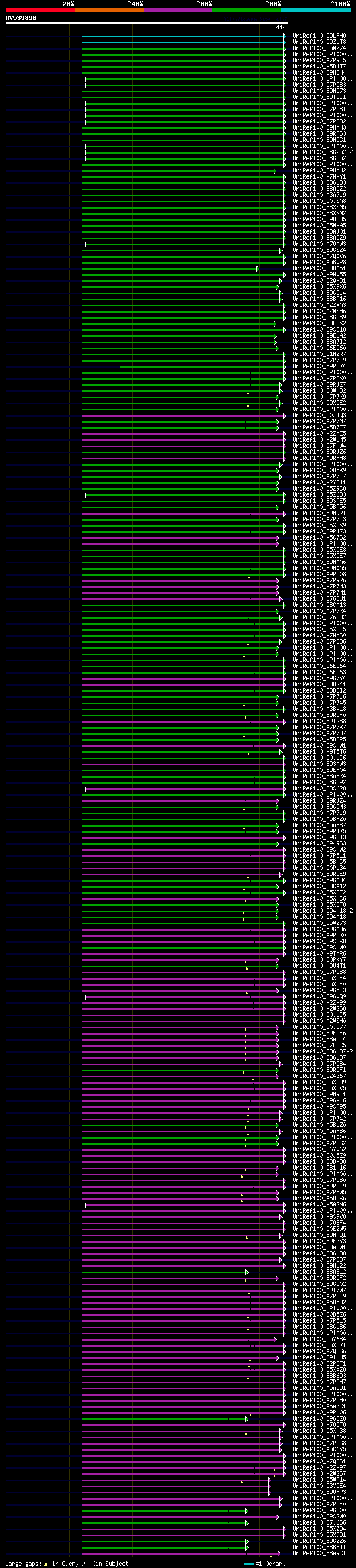Viewport: 356px width, 1568px height.
Task: Open hit UniRef100_B8BEI1
Action: (x=319, y=1547)
